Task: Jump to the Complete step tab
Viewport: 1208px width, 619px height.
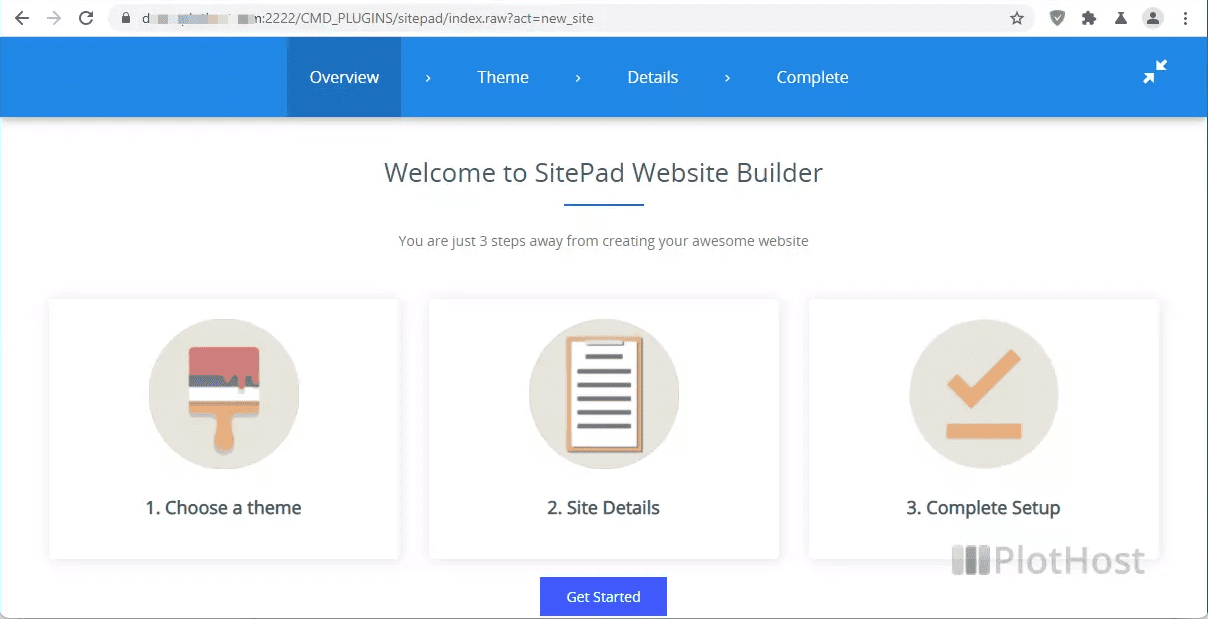Action: pos(812,77)
